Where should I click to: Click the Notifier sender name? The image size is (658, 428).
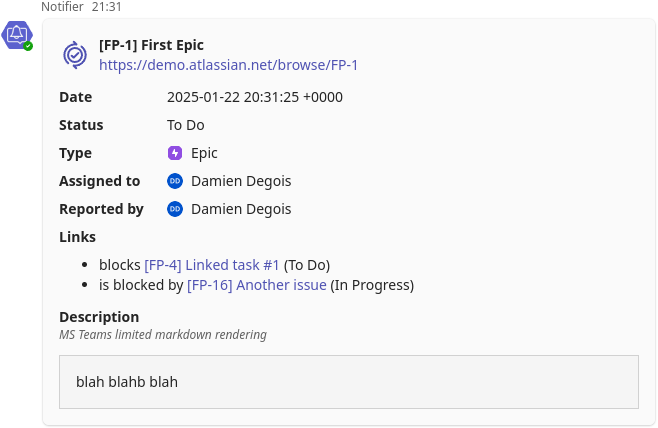tap(63, 7)
